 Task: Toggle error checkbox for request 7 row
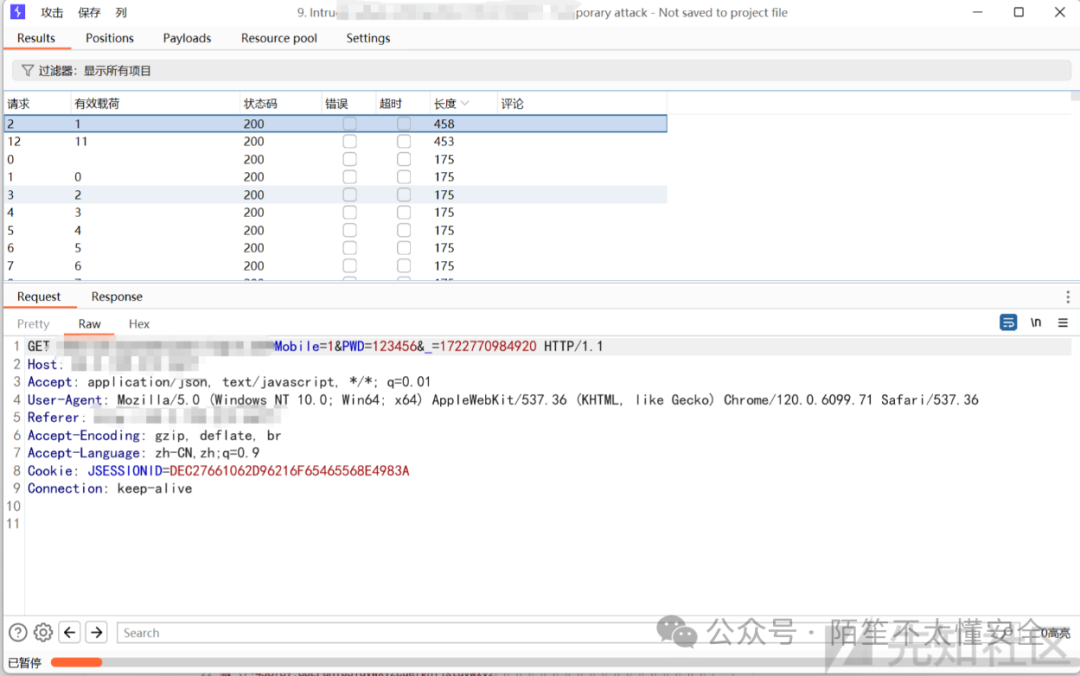click(350, 266)
